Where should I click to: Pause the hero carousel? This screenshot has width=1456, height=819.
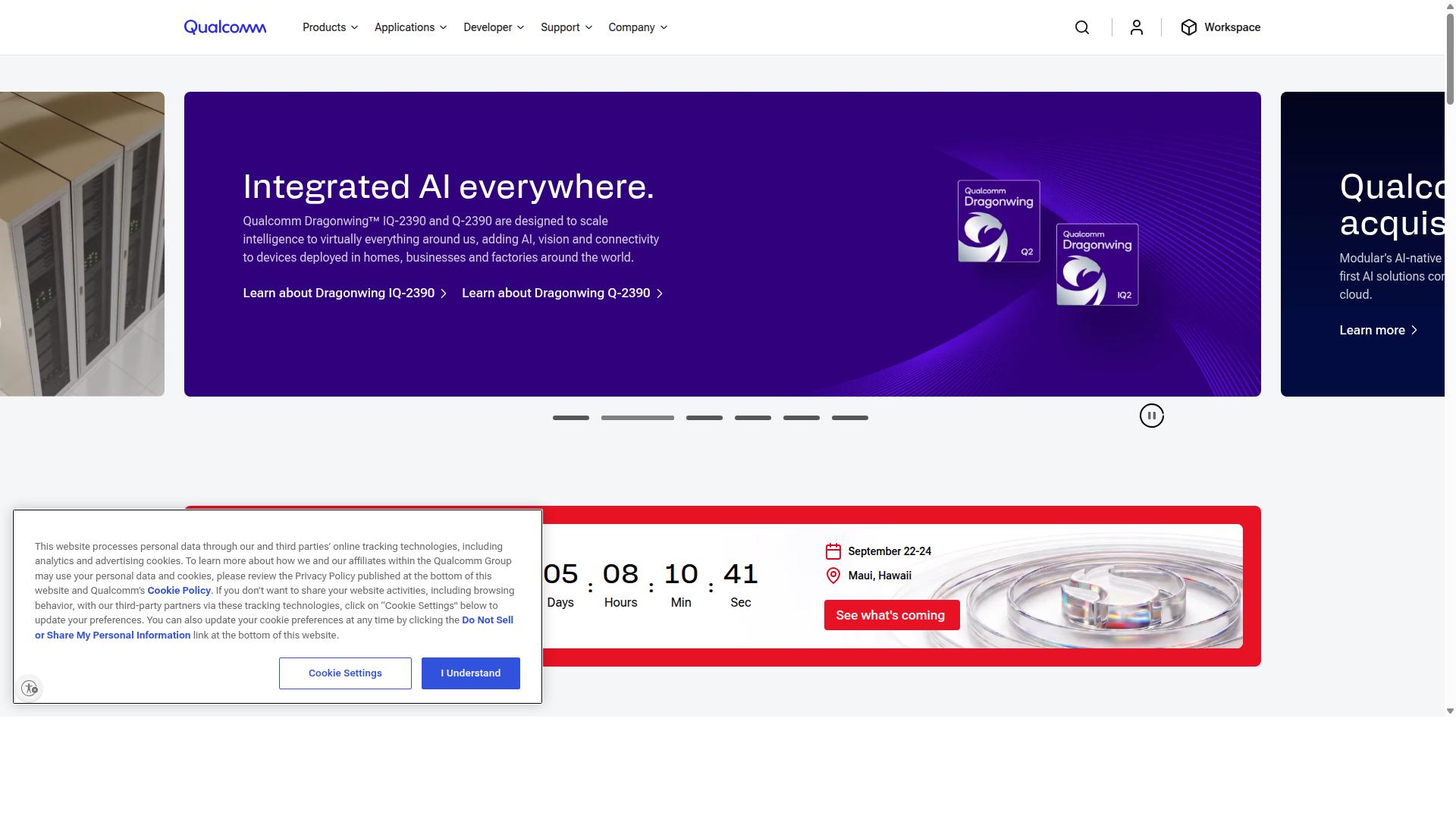pos(1151,416)
